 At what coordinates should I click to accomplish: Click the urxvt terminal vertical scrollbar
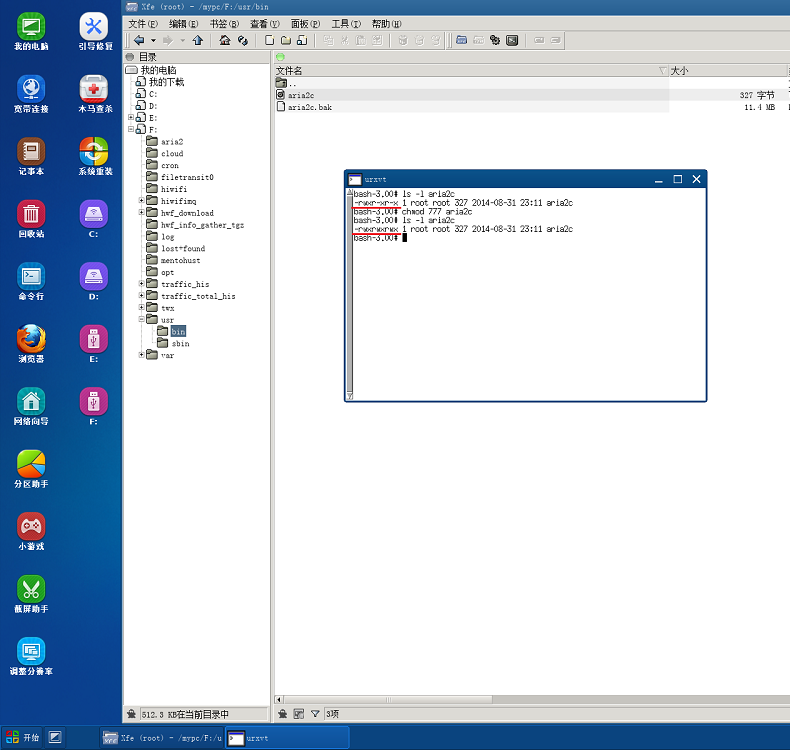(349, 295)
